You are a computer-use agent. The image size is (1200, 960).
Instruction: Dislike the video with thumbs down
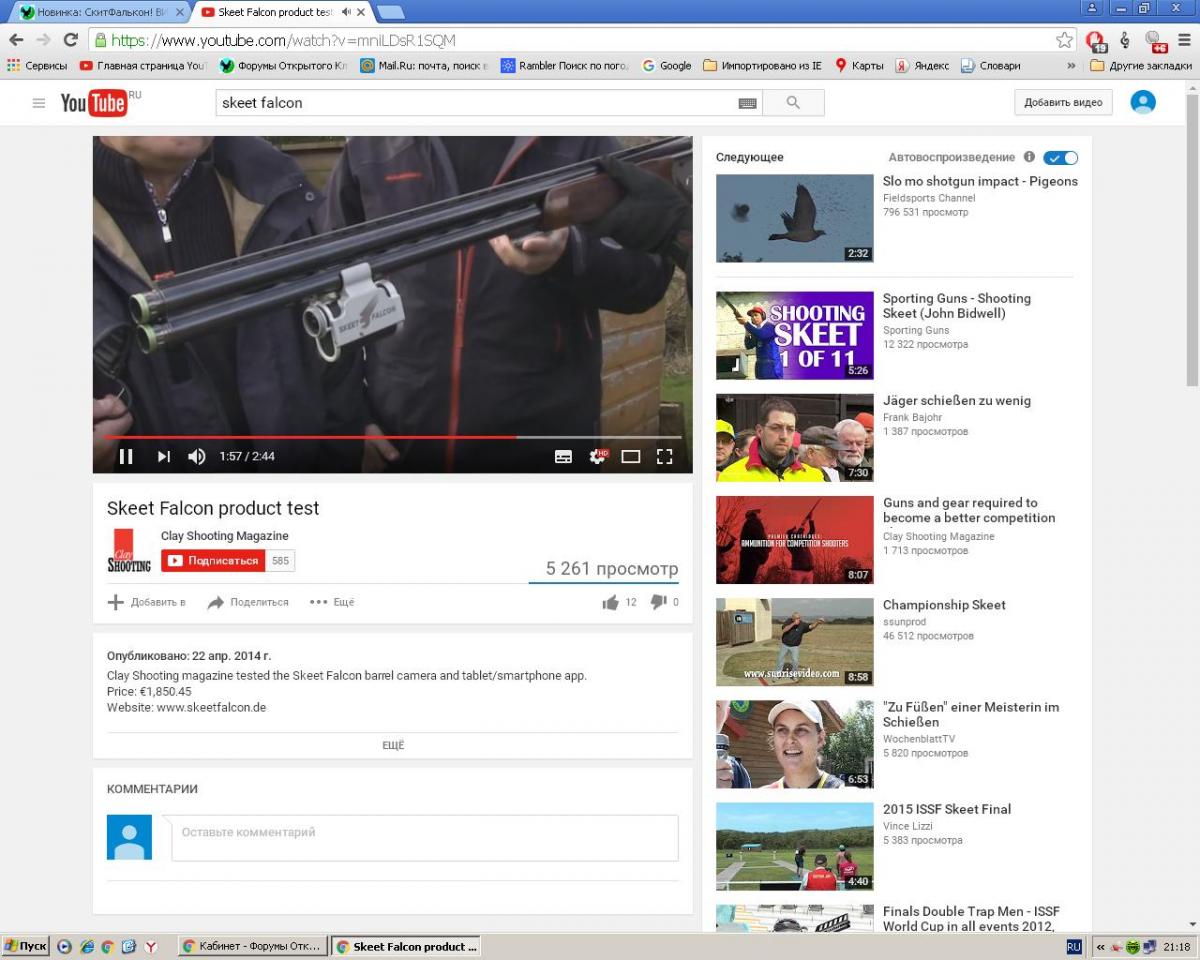tap(658, 602)
